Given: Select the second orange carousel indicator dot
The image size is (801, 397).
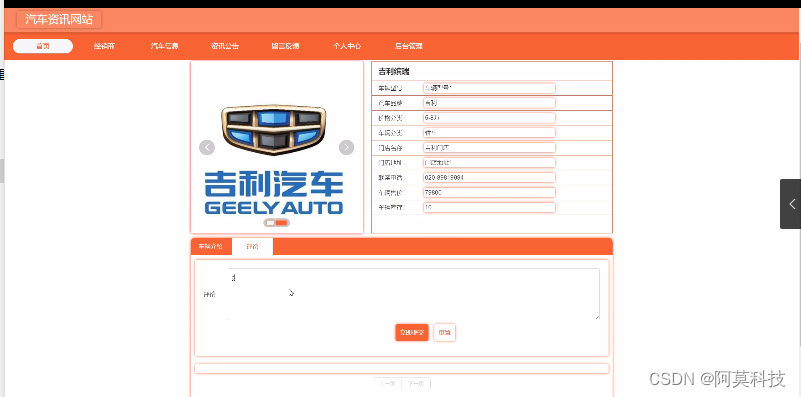Looking at the screenshot, I should 281,223.
